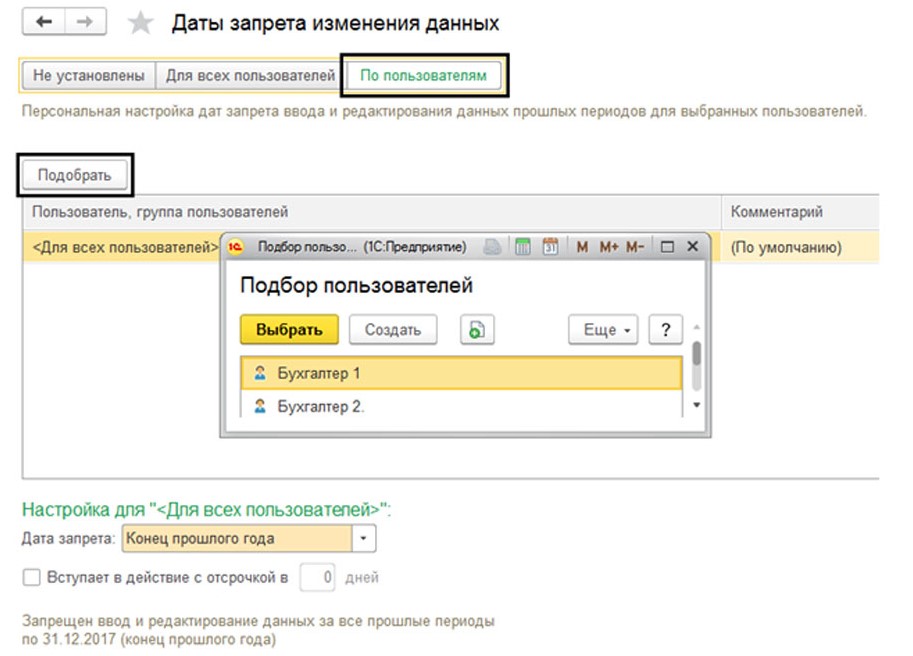The height and width of the screenshot is (656, 913).
Task: Click the M+ memory add button
Action: (610, 247)
